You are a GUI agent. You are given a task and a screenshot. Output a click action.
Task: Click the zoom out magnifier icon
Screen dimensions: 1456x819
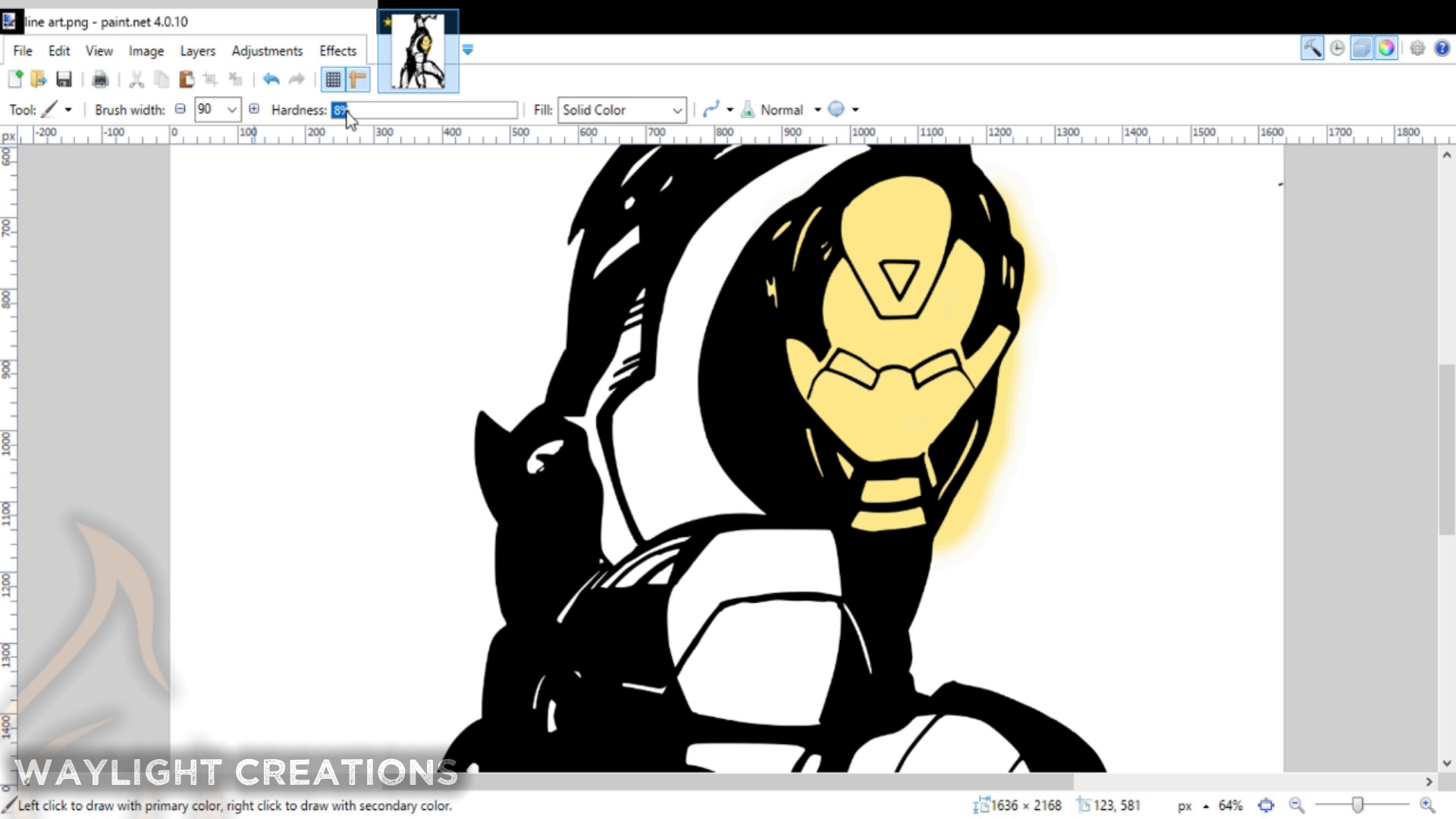click(x=1297, y=805)
